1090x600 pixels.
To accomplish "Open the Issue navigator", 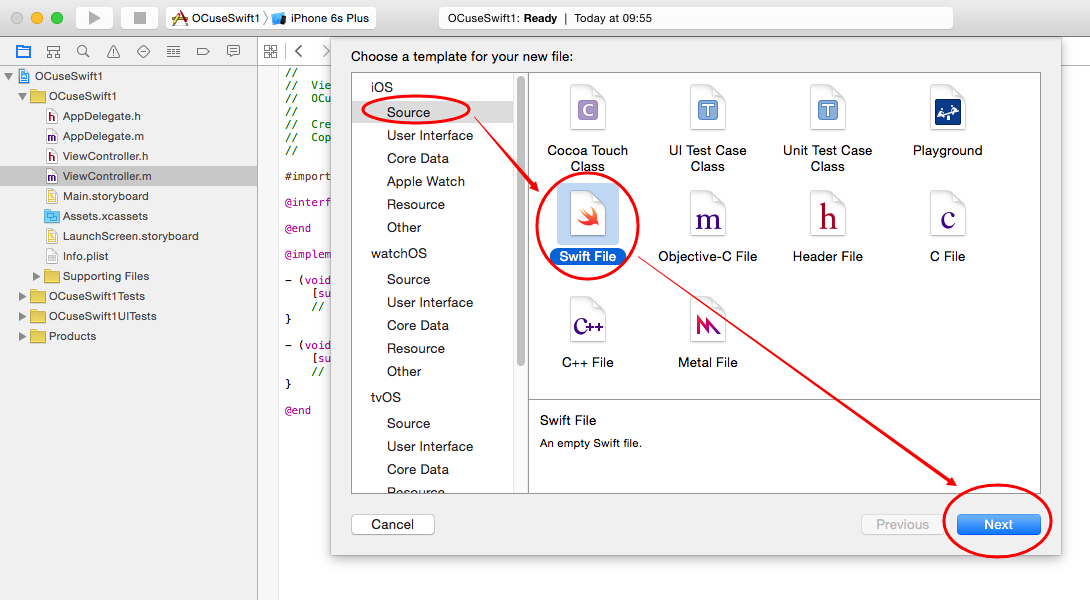I will [113, 51].
